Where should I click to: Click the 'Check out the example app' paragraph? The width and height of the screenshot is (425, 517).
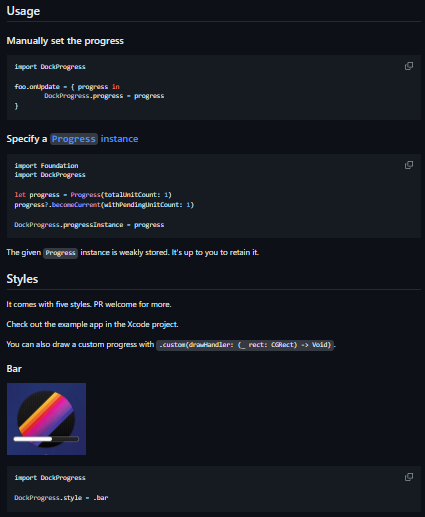coord(92,324)
